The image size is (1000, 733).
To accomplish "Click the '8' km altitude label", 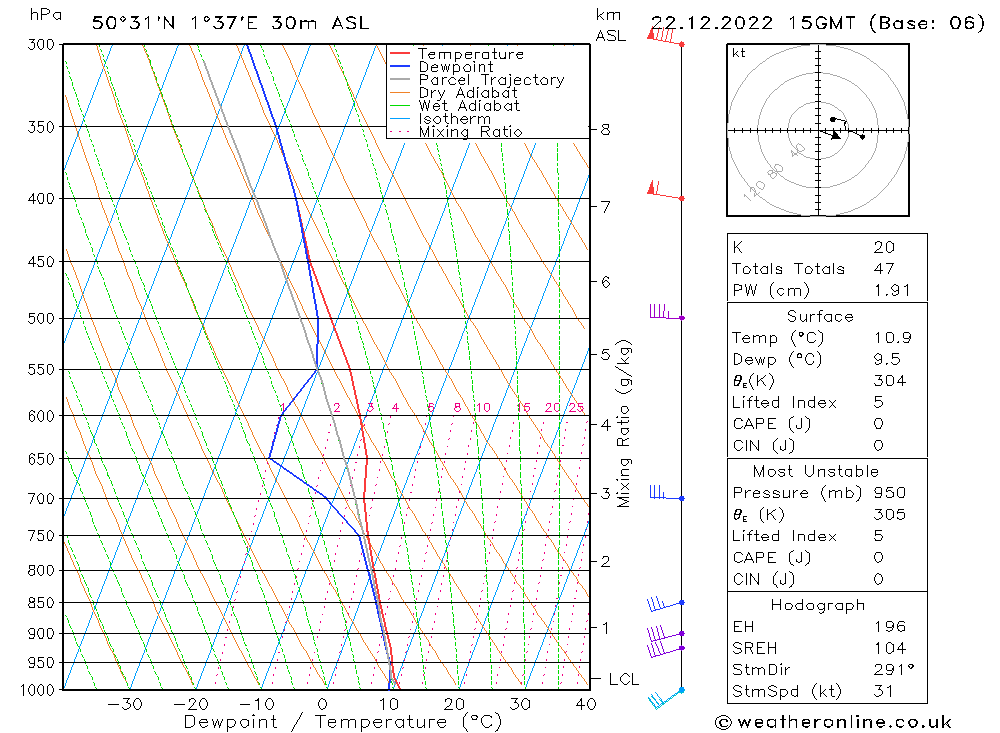I will pyautogui.click(x=605, y=130).
